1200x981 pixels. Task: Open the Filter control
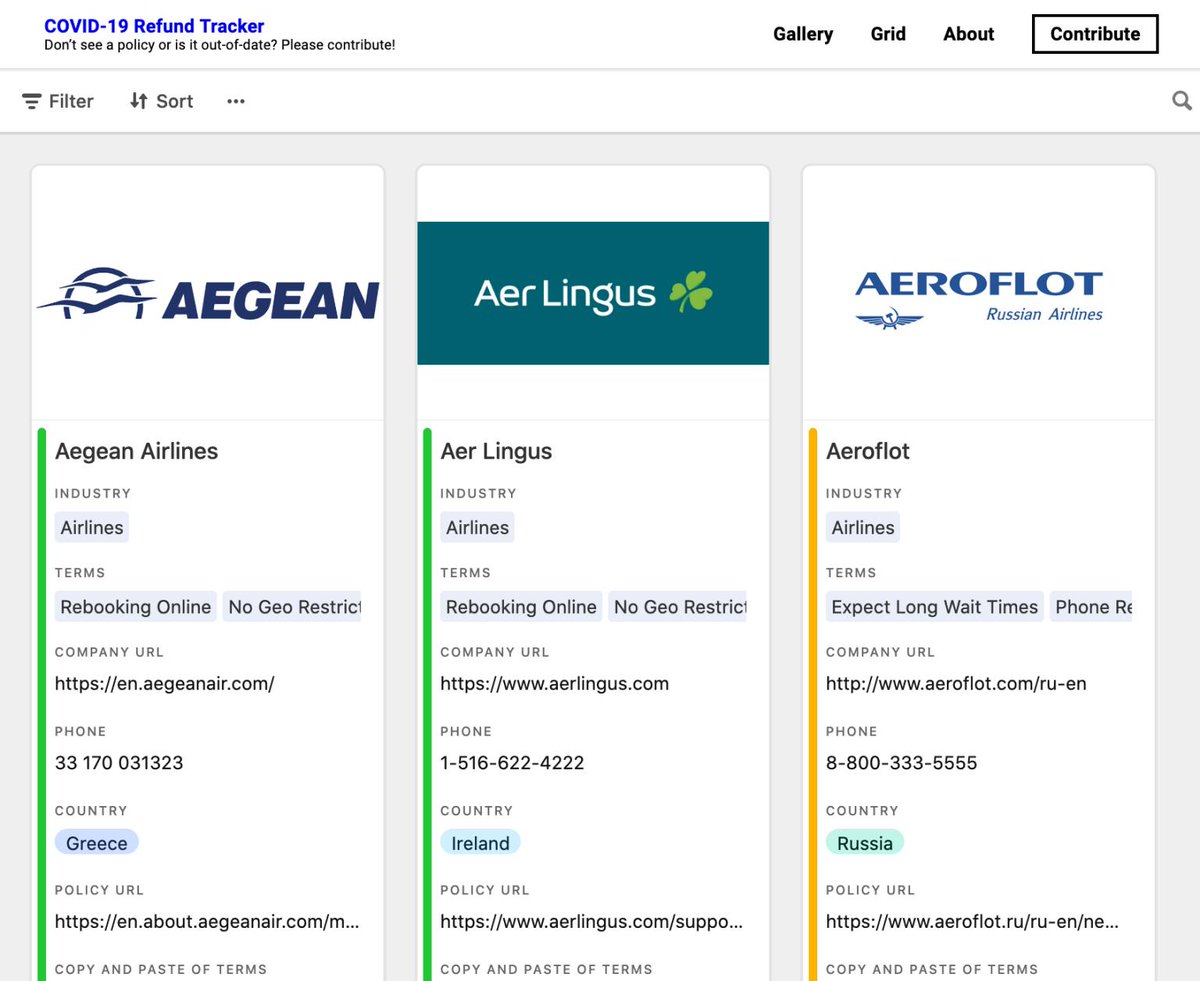(58, 101)
